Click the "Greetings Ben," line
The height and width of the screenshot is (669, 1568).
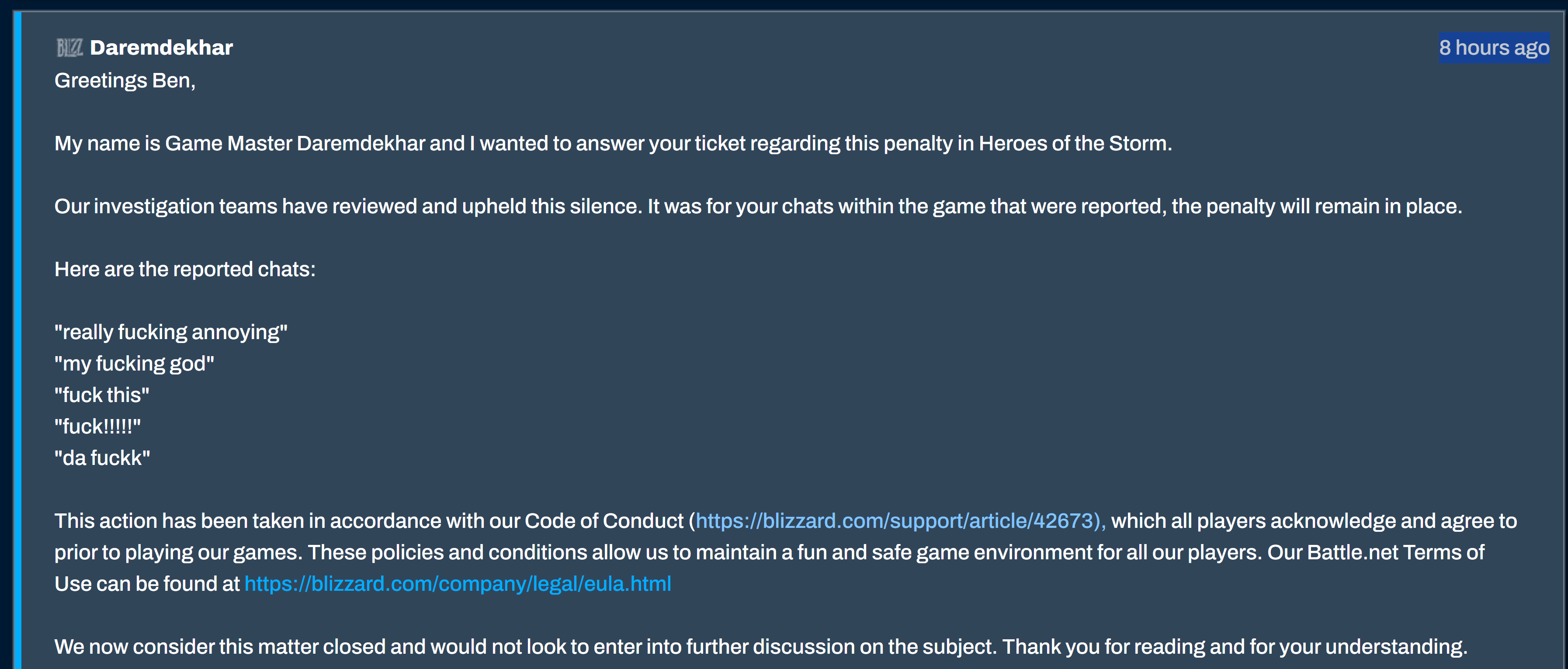coord(125,80)
